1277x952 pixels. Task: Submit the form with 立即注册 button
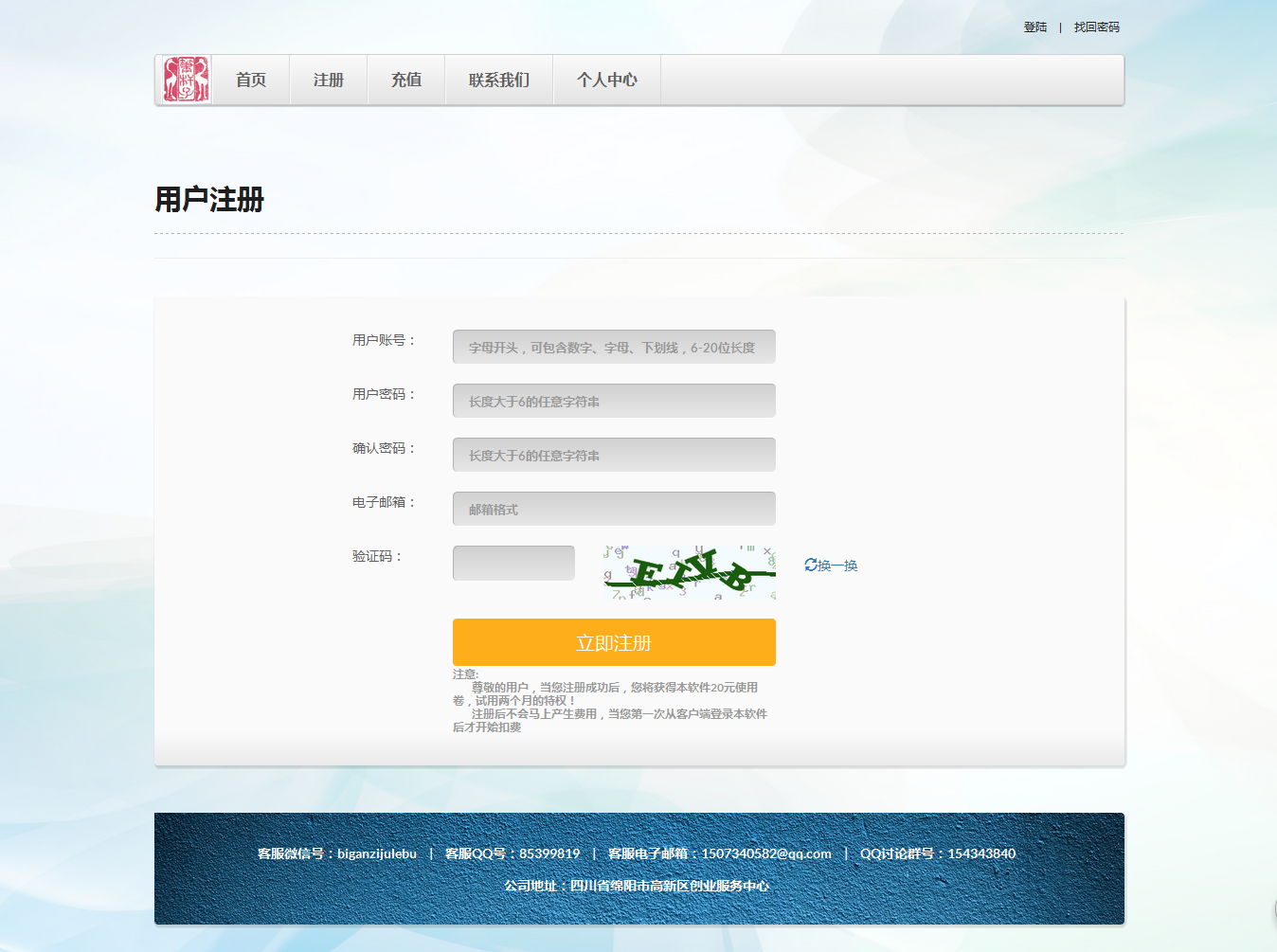[x=614, y=642]
